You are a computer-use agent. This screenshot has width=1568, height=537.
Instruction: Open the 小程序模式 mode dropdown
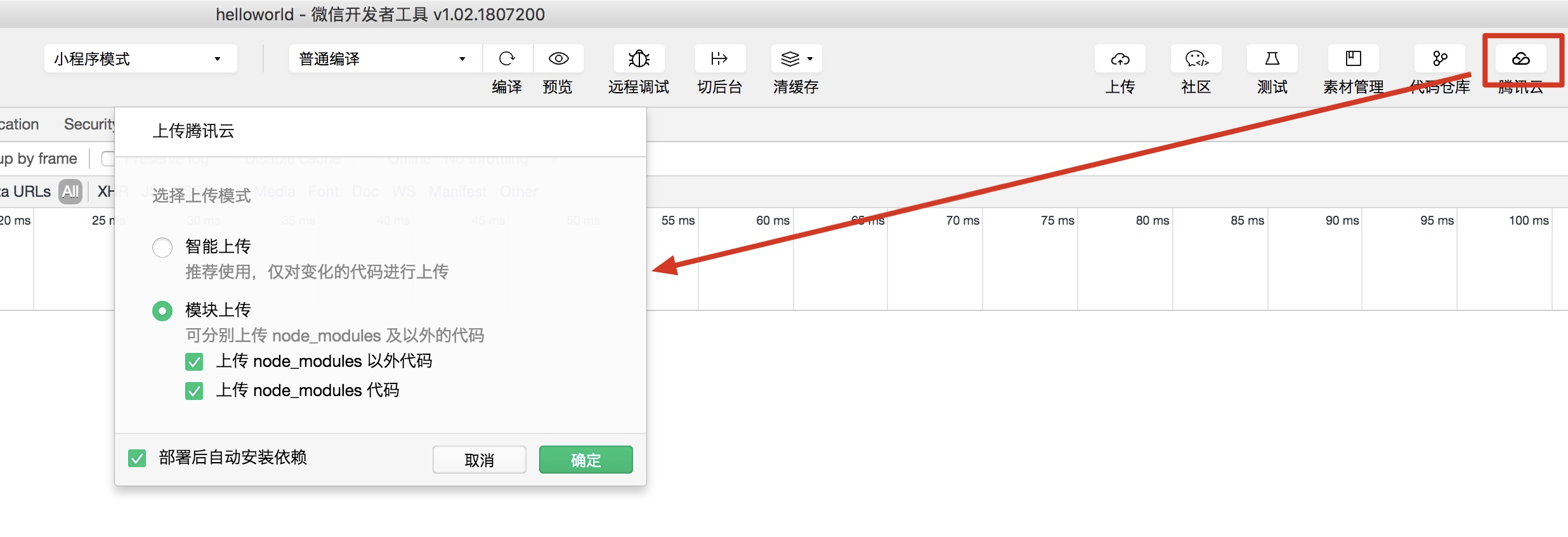click(141, 58)
